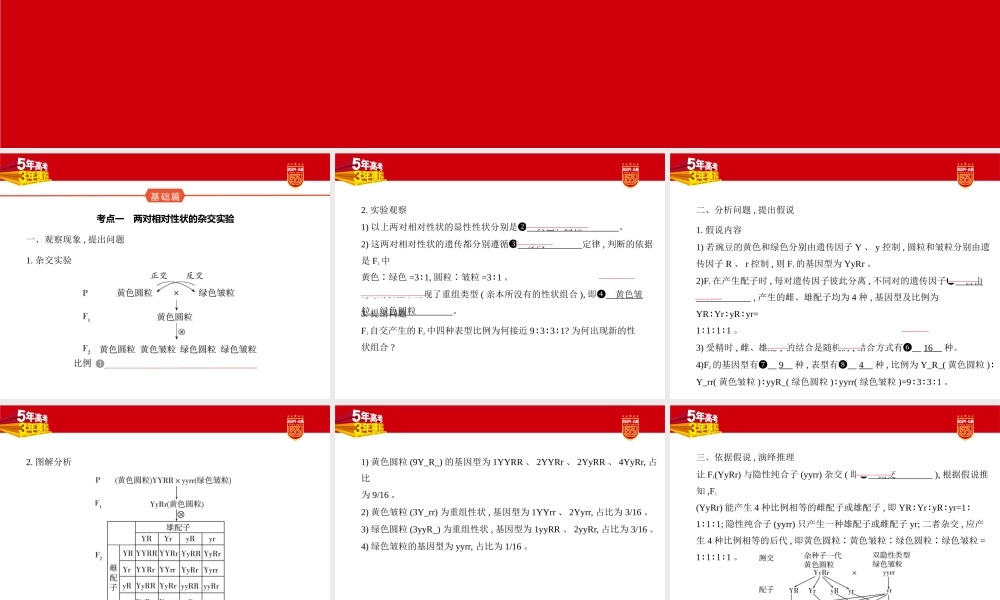Click circled marker ❹ before 黄色皱粒
The image size is (1000, 600).
click(601, 294)
